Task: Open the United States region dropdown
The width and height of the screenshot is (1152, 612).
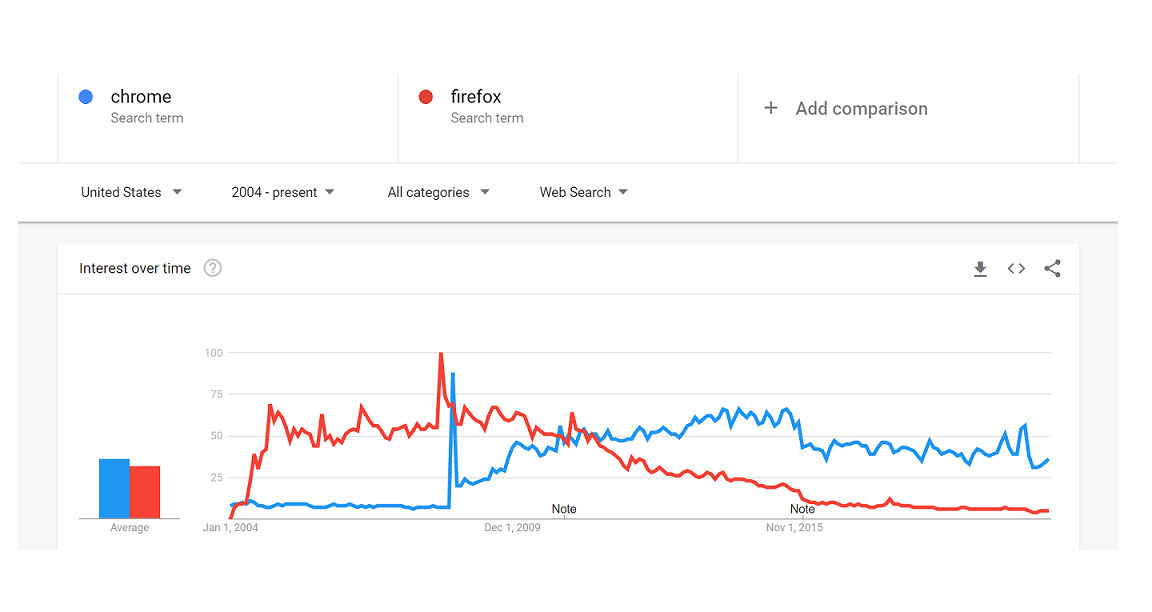Action: point(131,192)
